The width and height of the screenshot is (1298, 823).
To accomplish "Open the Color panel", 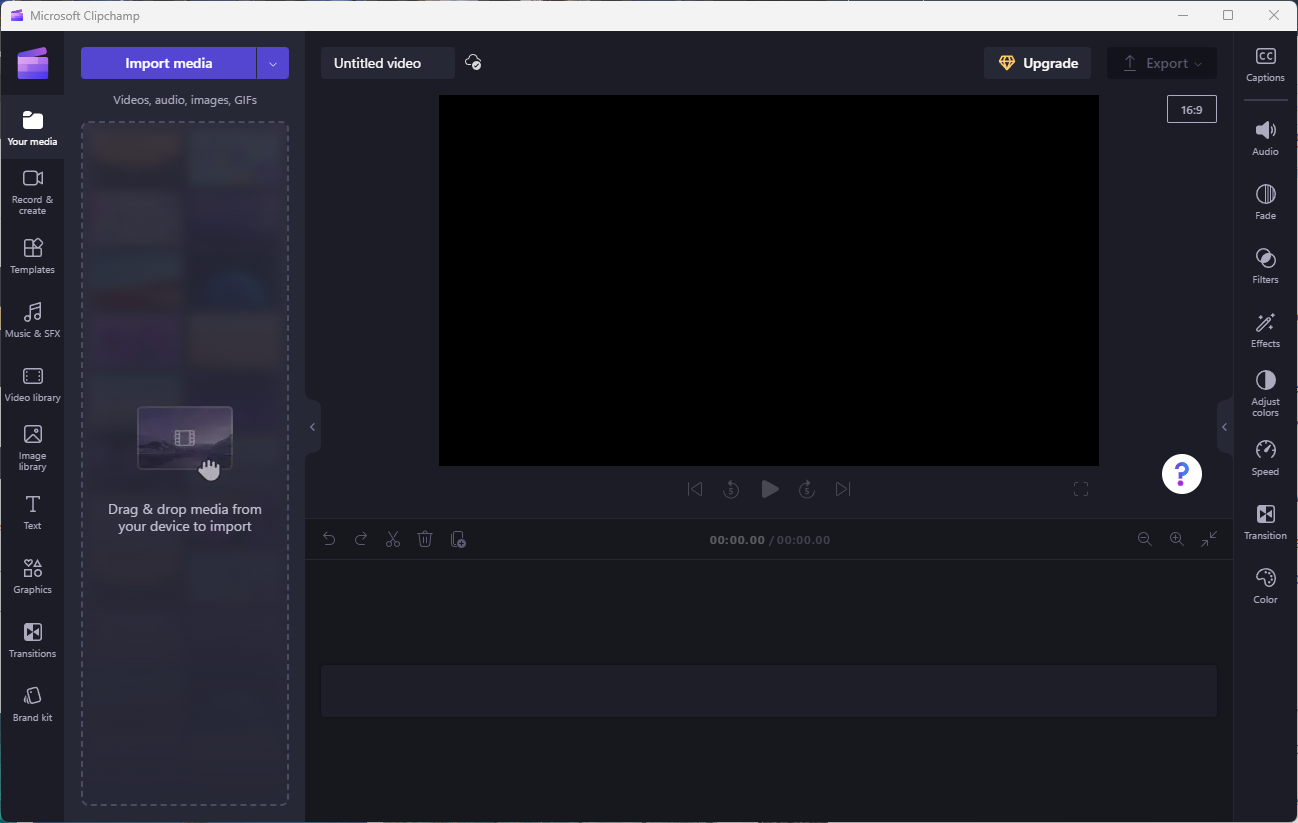I will (x=1265, y=586).
